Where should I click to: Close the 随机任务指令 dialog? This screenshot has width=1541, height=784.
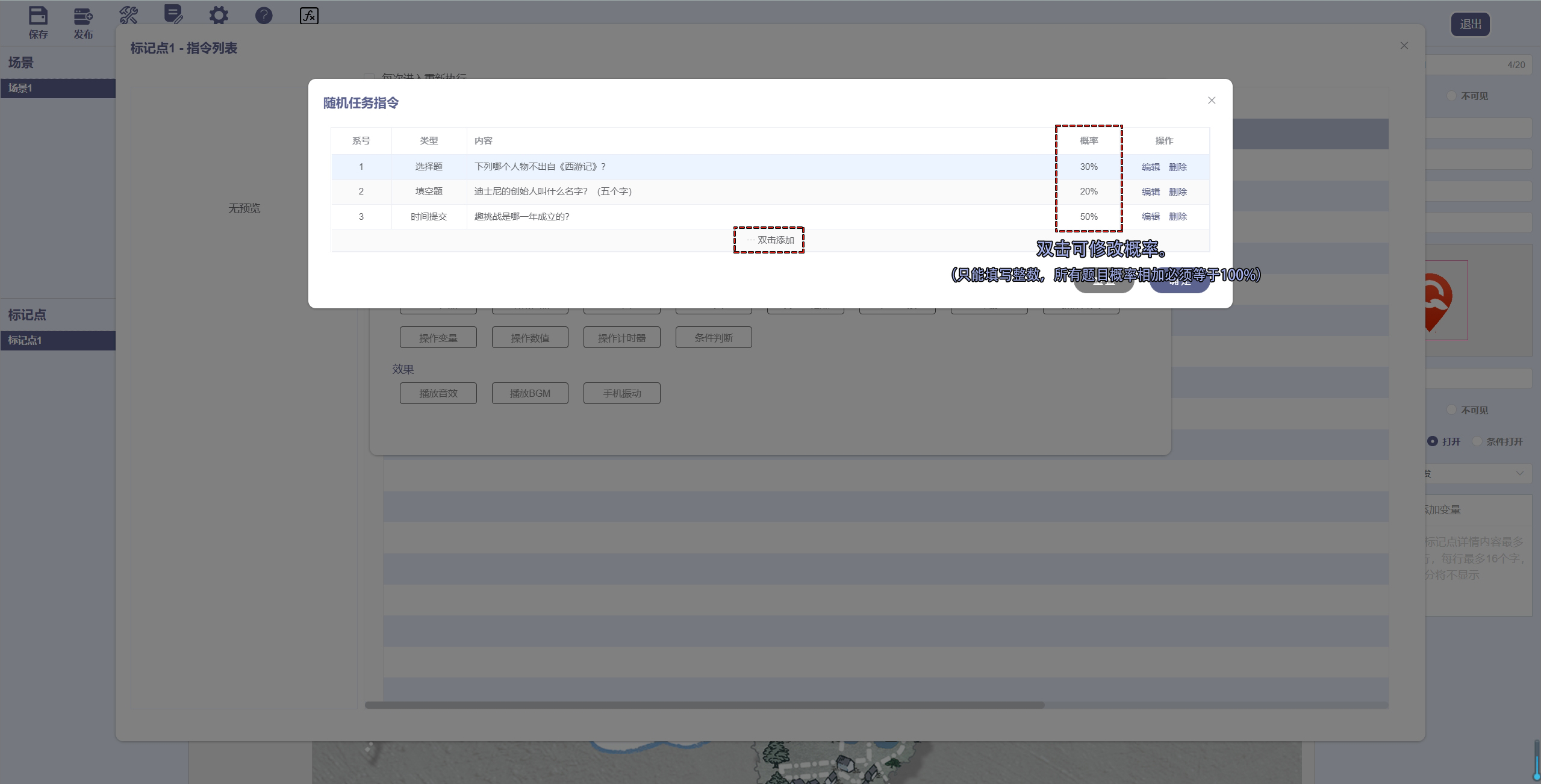(x=1212, y=101)
